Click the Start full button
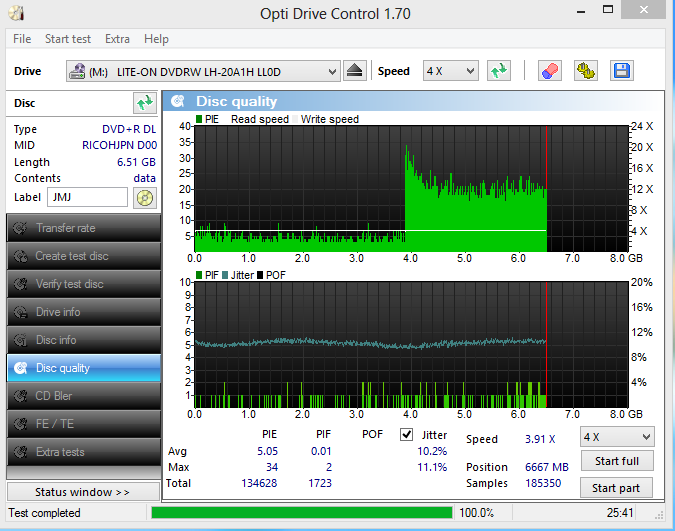 tap(617, 461)
